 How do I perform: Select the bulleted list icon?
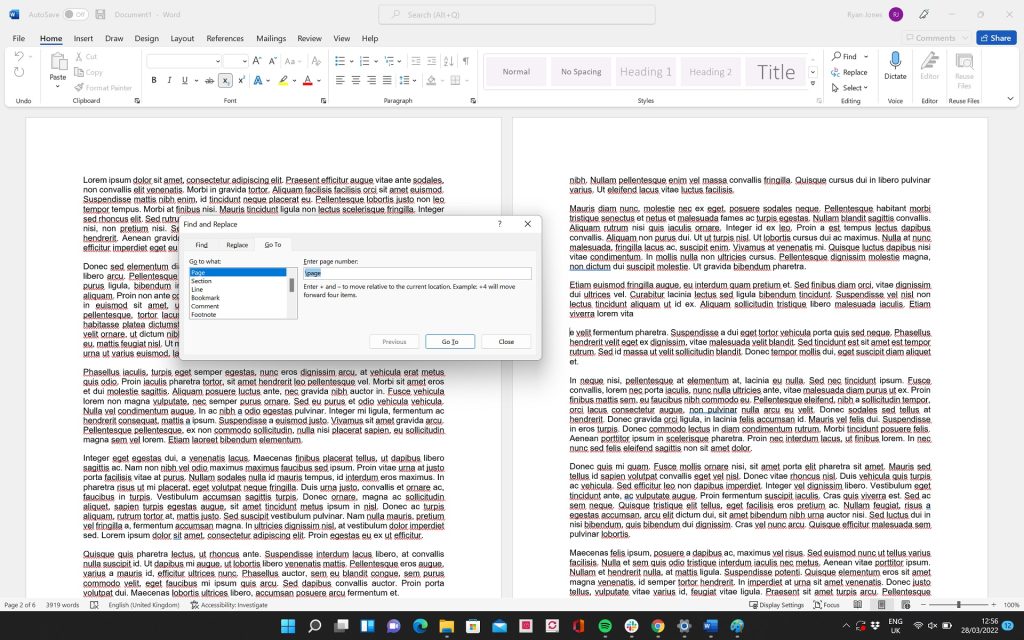tap(340, 61)
